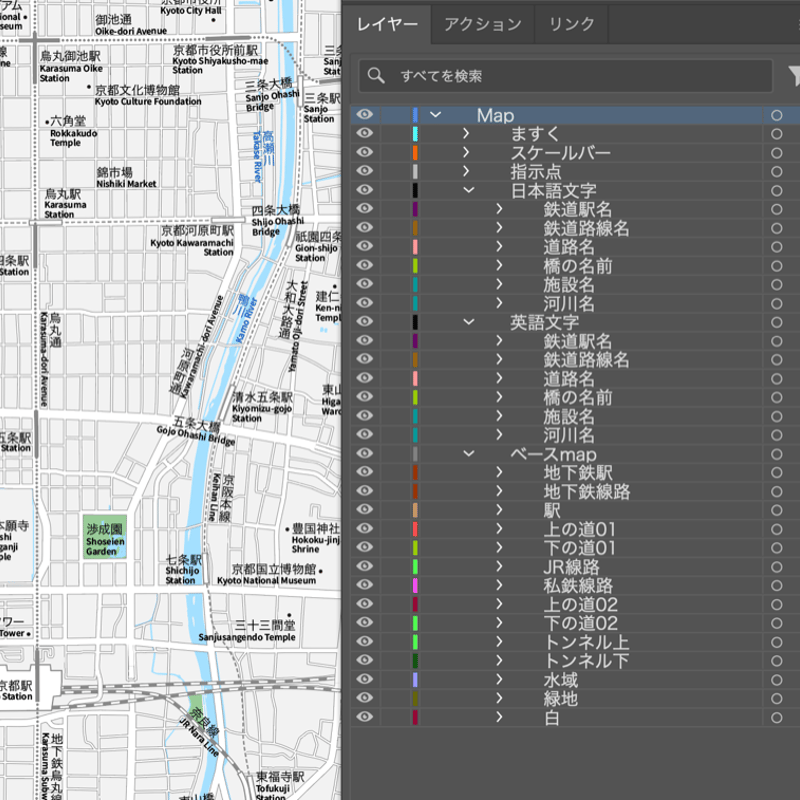The image size is (800, 800).
Task: Click the Sanjusangendo Temple map label
Action: 247,637
